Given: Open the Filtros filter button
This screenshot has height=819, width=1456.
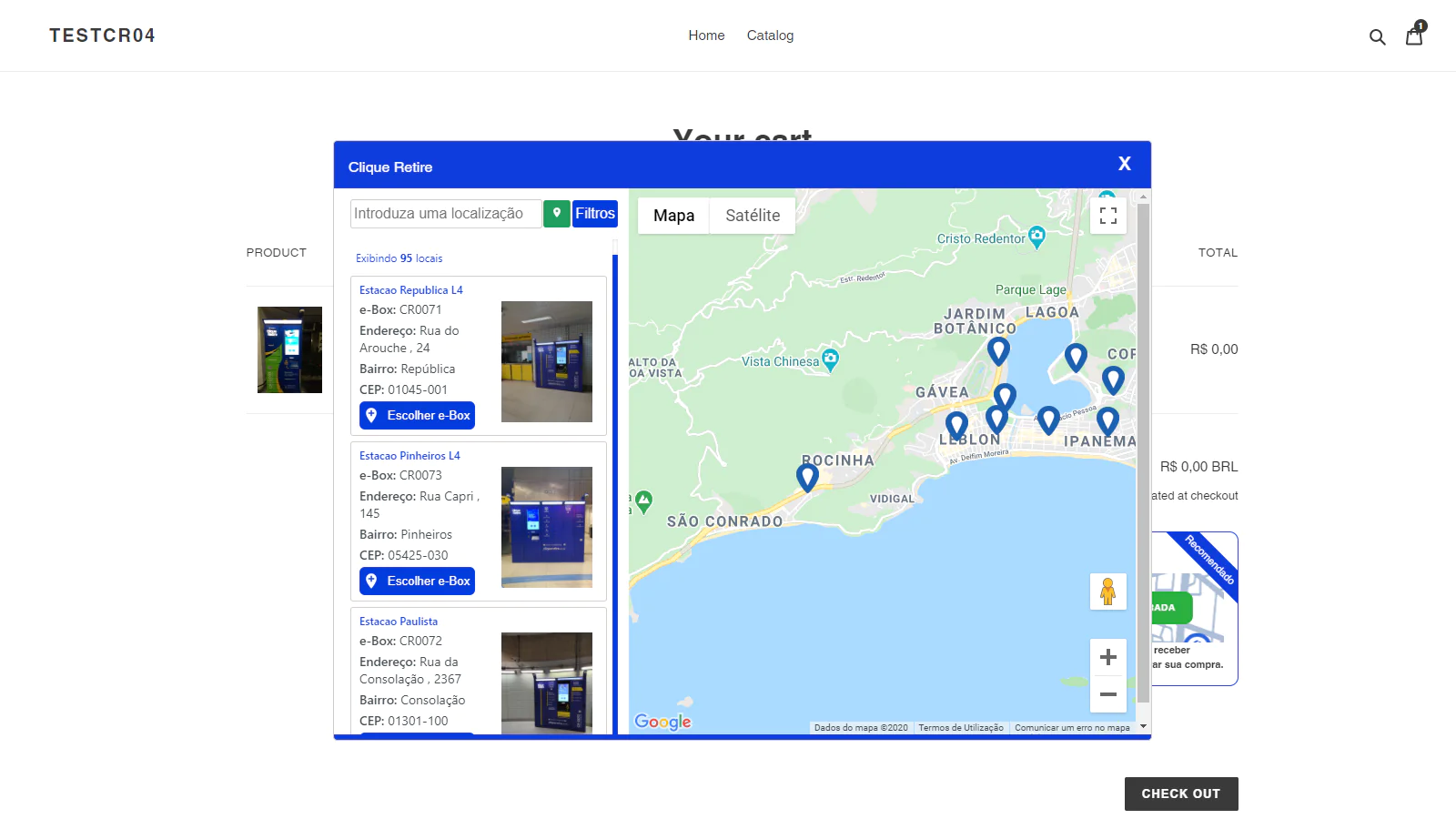Looking at the screenshot, I should pos(595,214).
